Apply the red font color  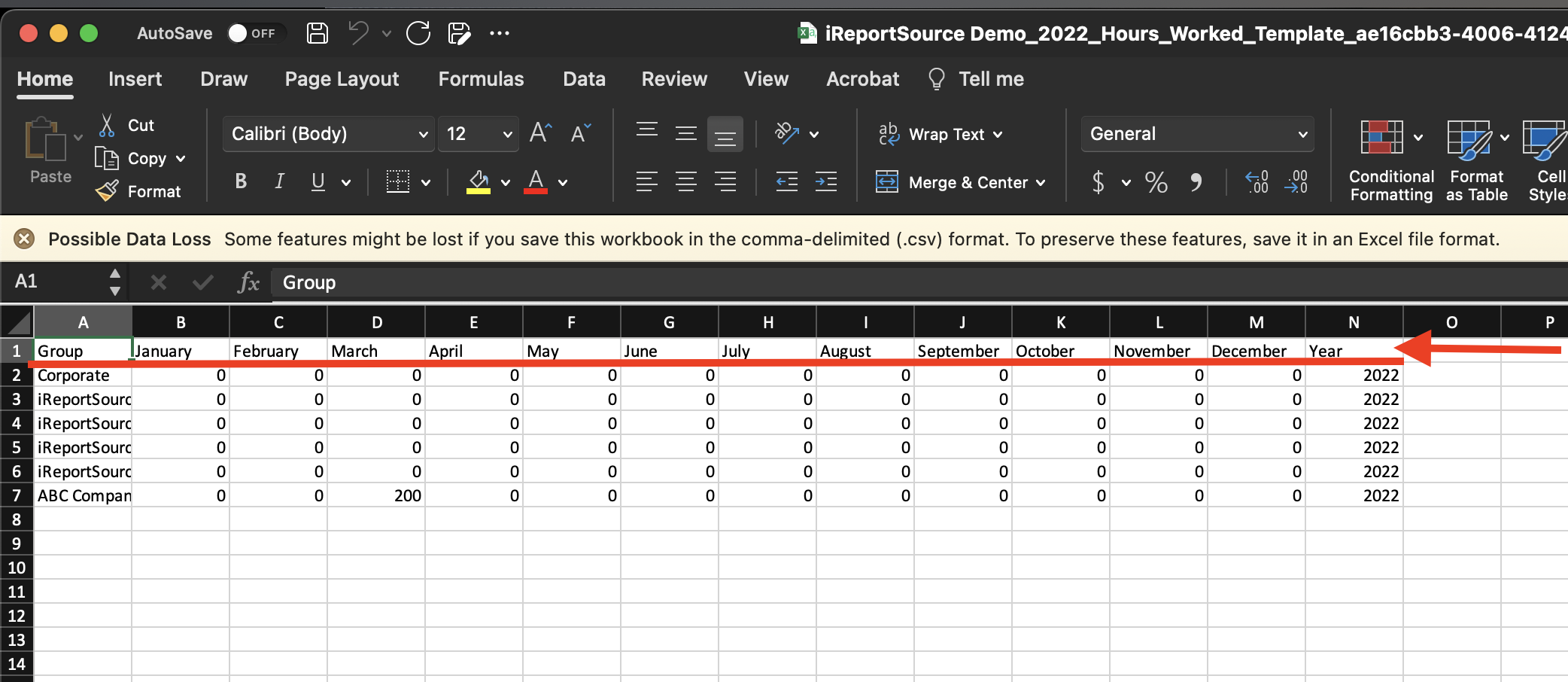(536, 181)
